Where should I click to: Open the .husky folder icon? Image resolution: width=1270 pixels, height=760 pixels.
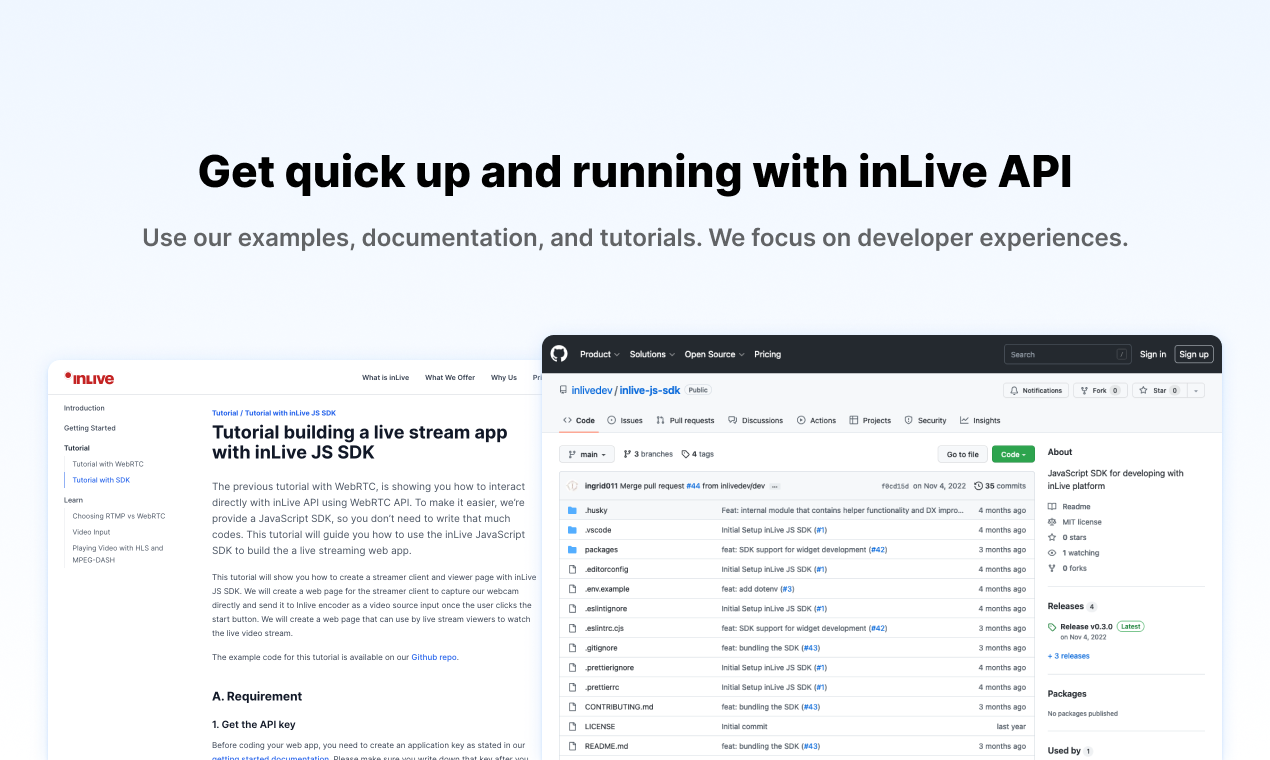(572, 510)
